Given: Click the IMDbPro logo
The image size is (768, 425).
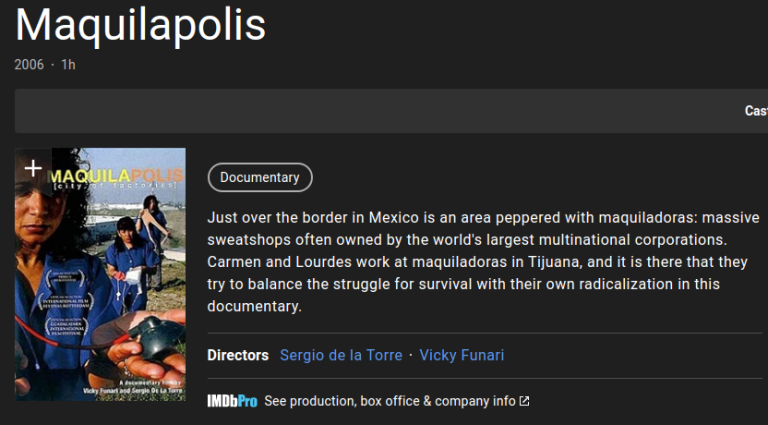Looking at the screenshot, I should pos(232,401).
